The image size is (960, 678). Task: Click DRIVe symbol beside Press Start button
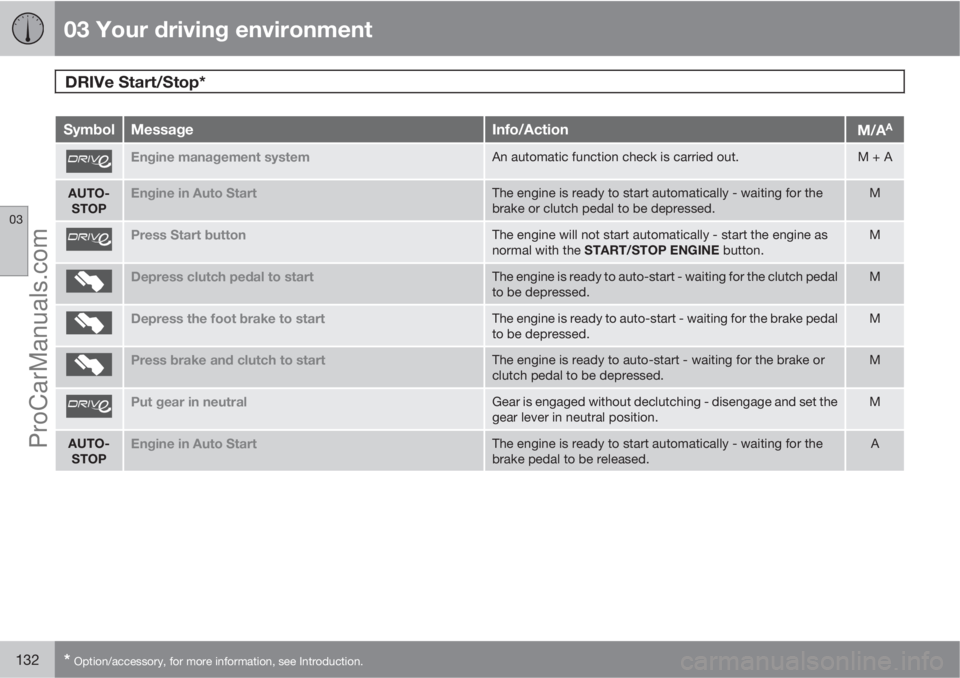[89, 239]
